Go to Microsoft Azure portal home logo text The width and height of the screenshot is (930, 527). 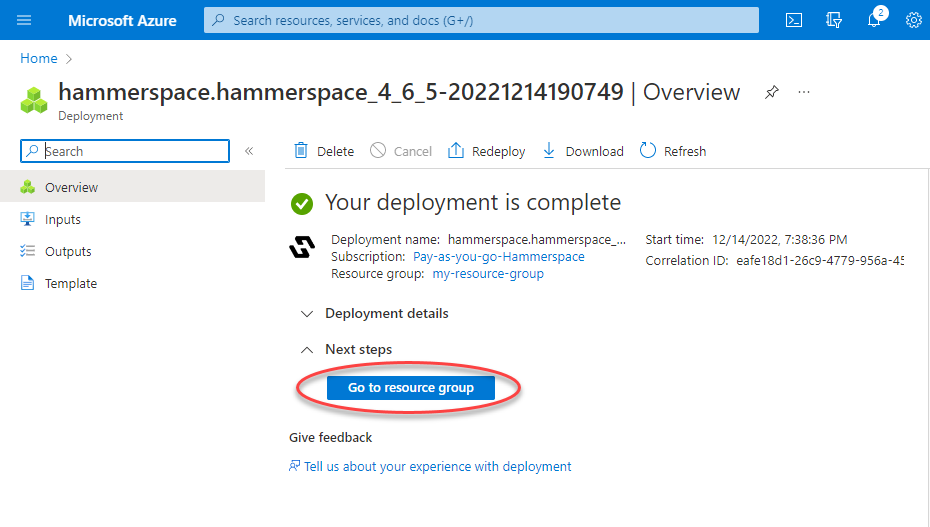122,21
